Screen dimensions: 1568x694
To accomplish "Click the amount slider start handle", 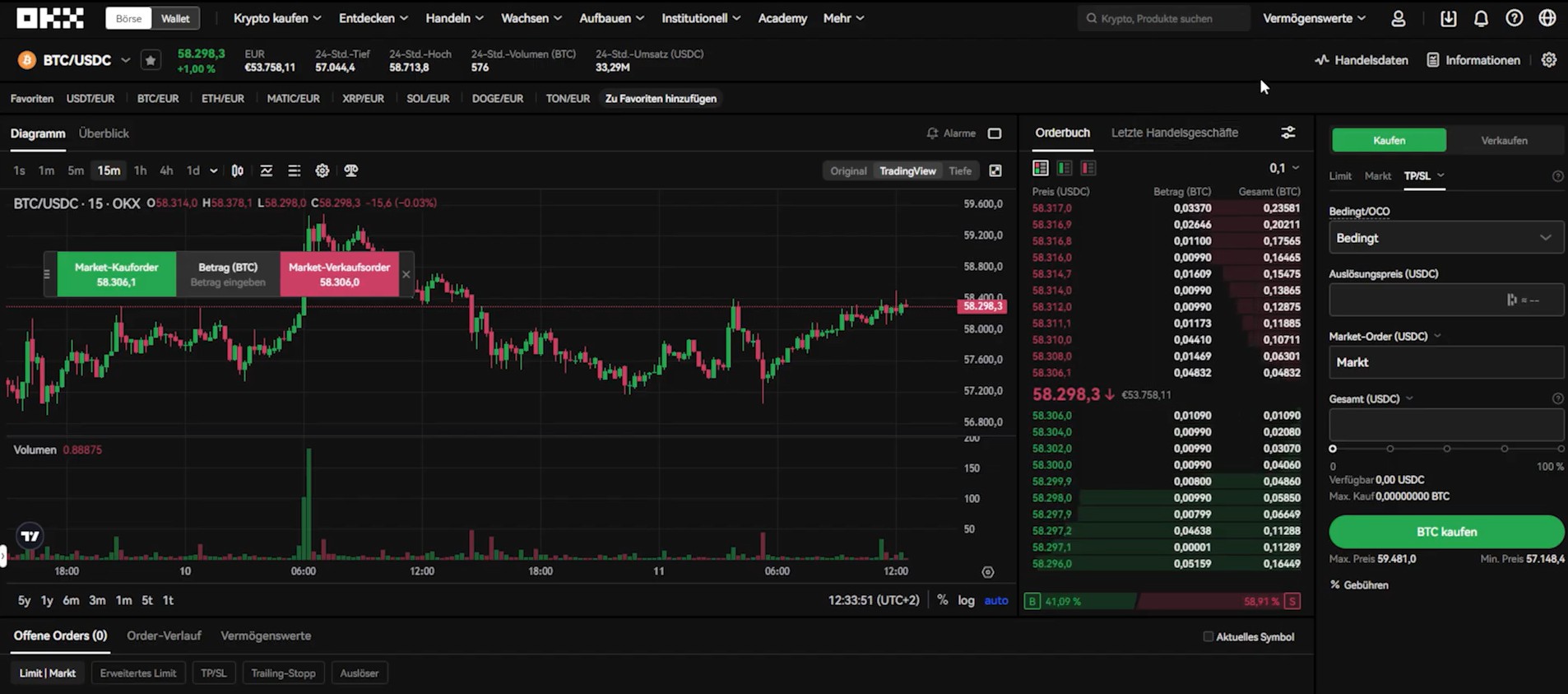I will [x=1333, y=449].
